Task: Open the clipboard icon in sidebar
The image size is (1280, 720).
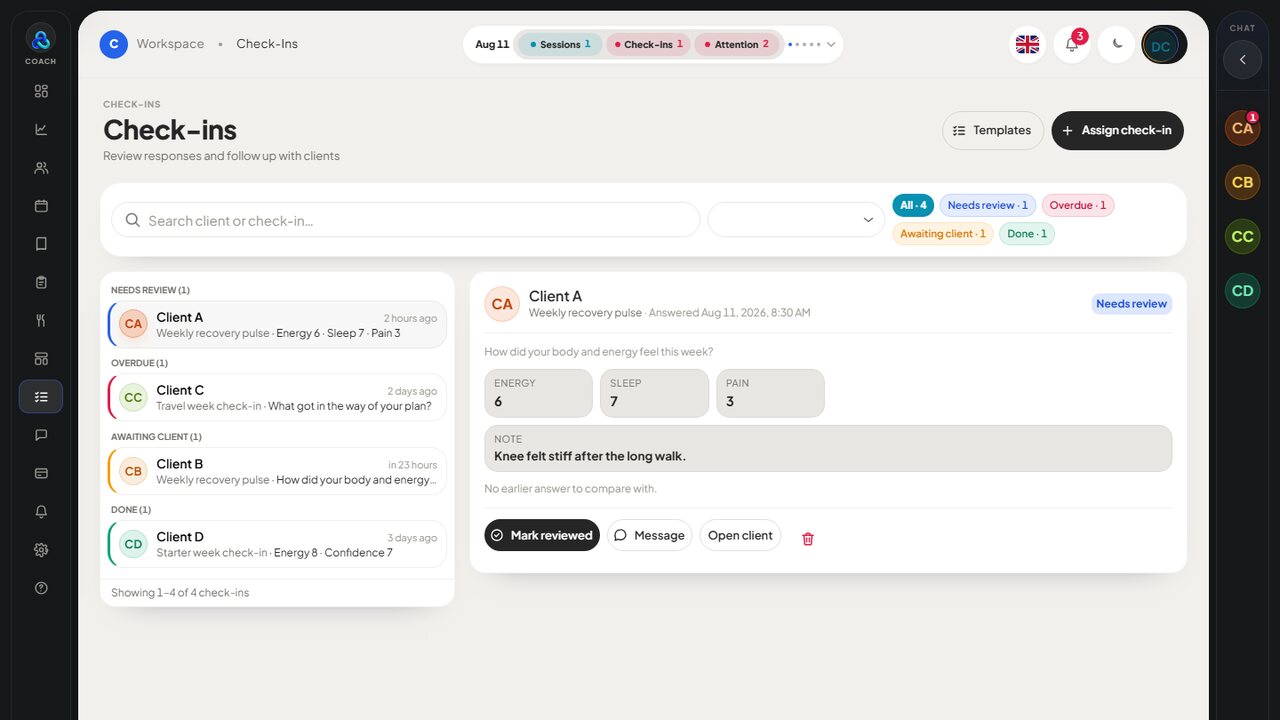Action: pos(41,282)
